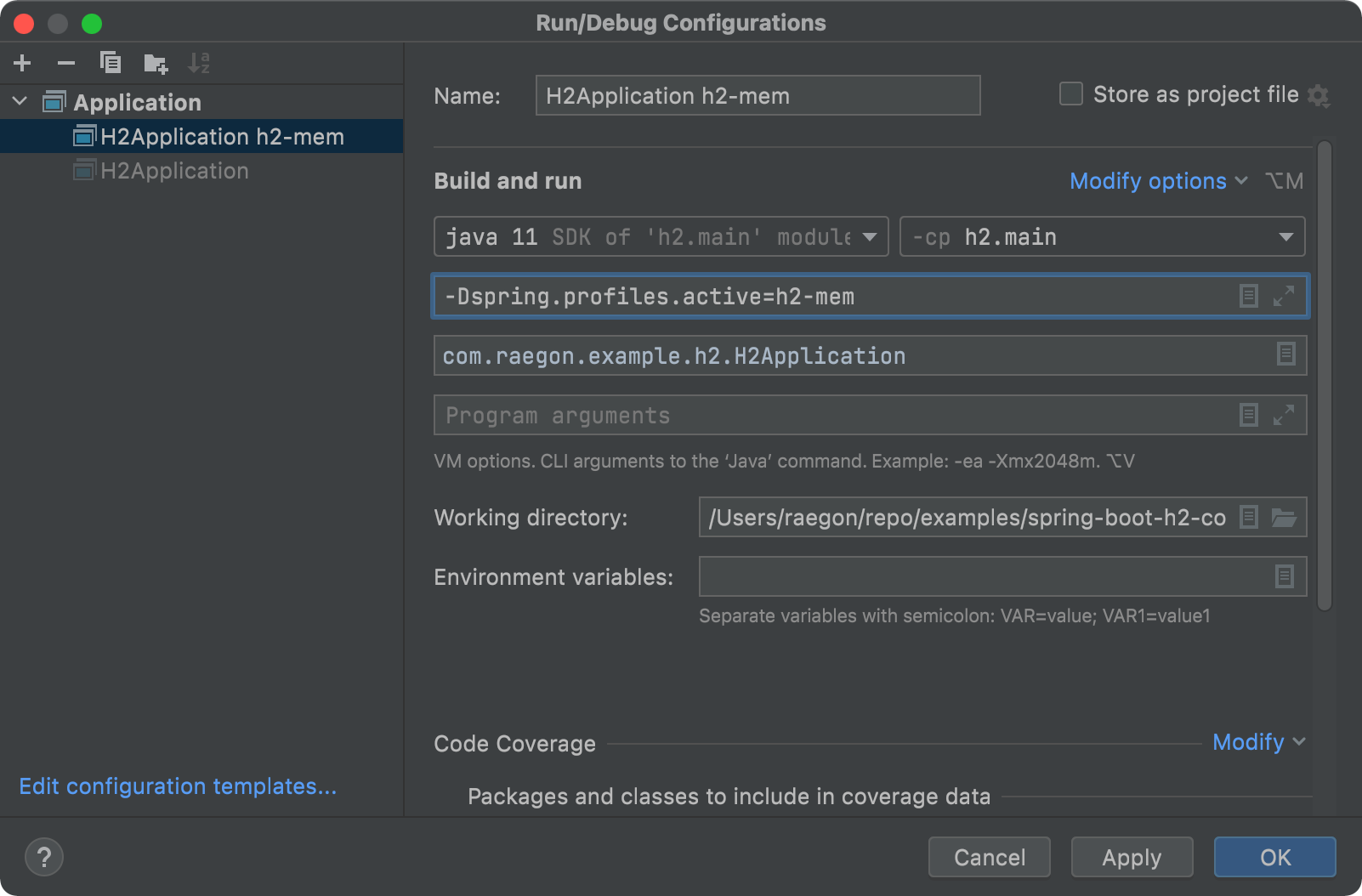Open the help dialog

point(44,857)
